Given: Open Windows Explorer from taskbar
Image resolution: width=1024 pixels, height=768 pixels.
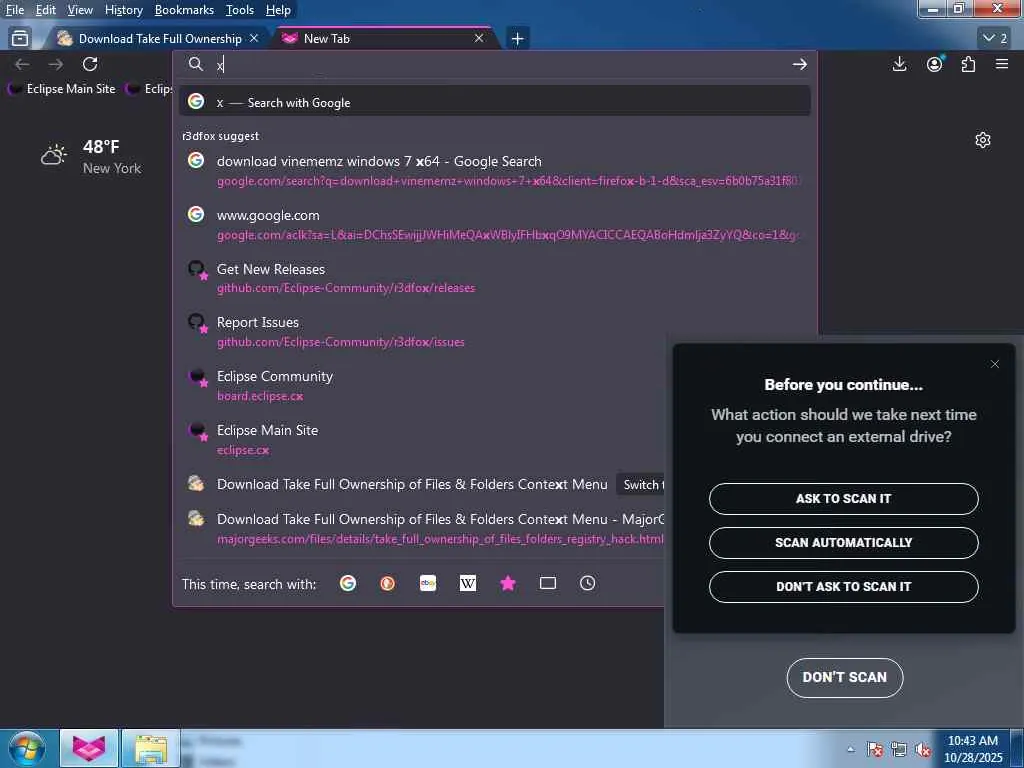Looking at the screenshot, I should tap(151, 748).
